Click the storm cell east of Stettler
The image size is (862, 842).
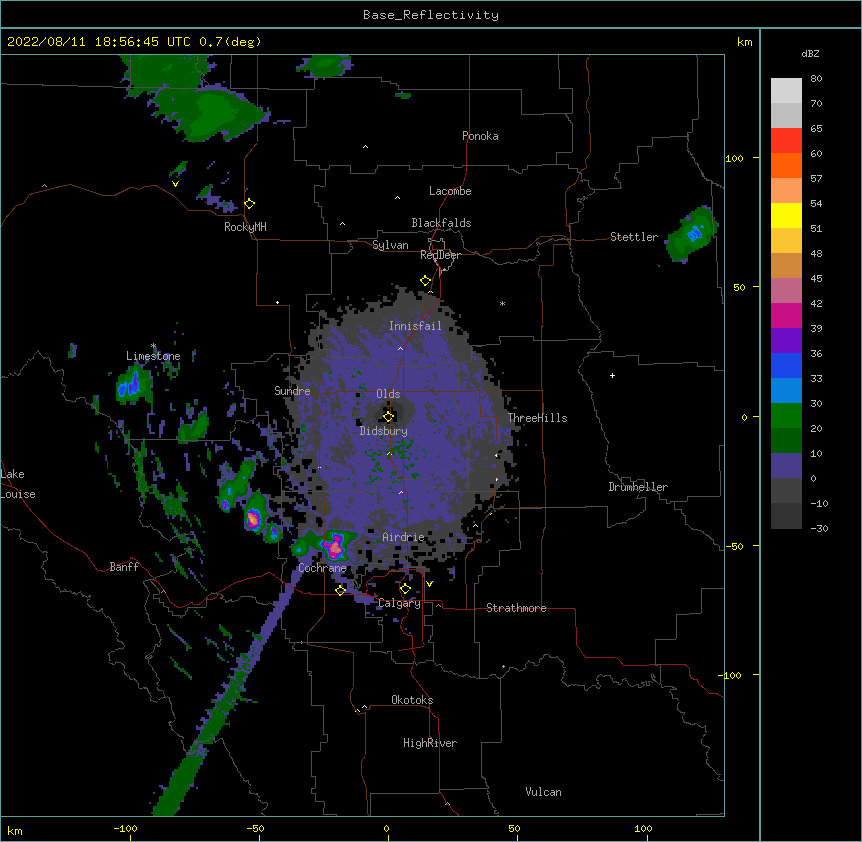(692, 234)
